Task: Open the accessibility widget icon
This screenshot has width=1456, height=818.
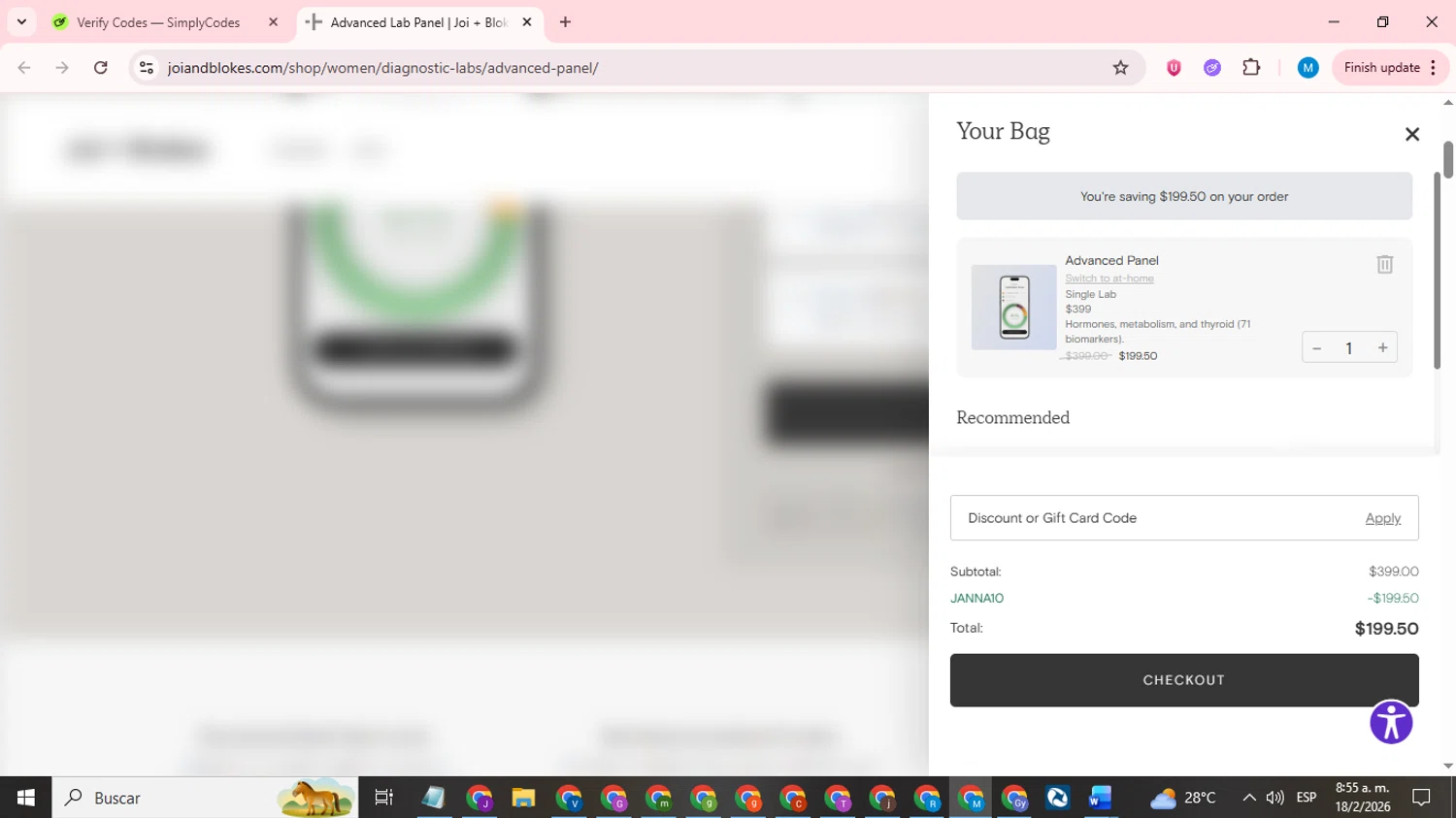Action: [1391, 723]
